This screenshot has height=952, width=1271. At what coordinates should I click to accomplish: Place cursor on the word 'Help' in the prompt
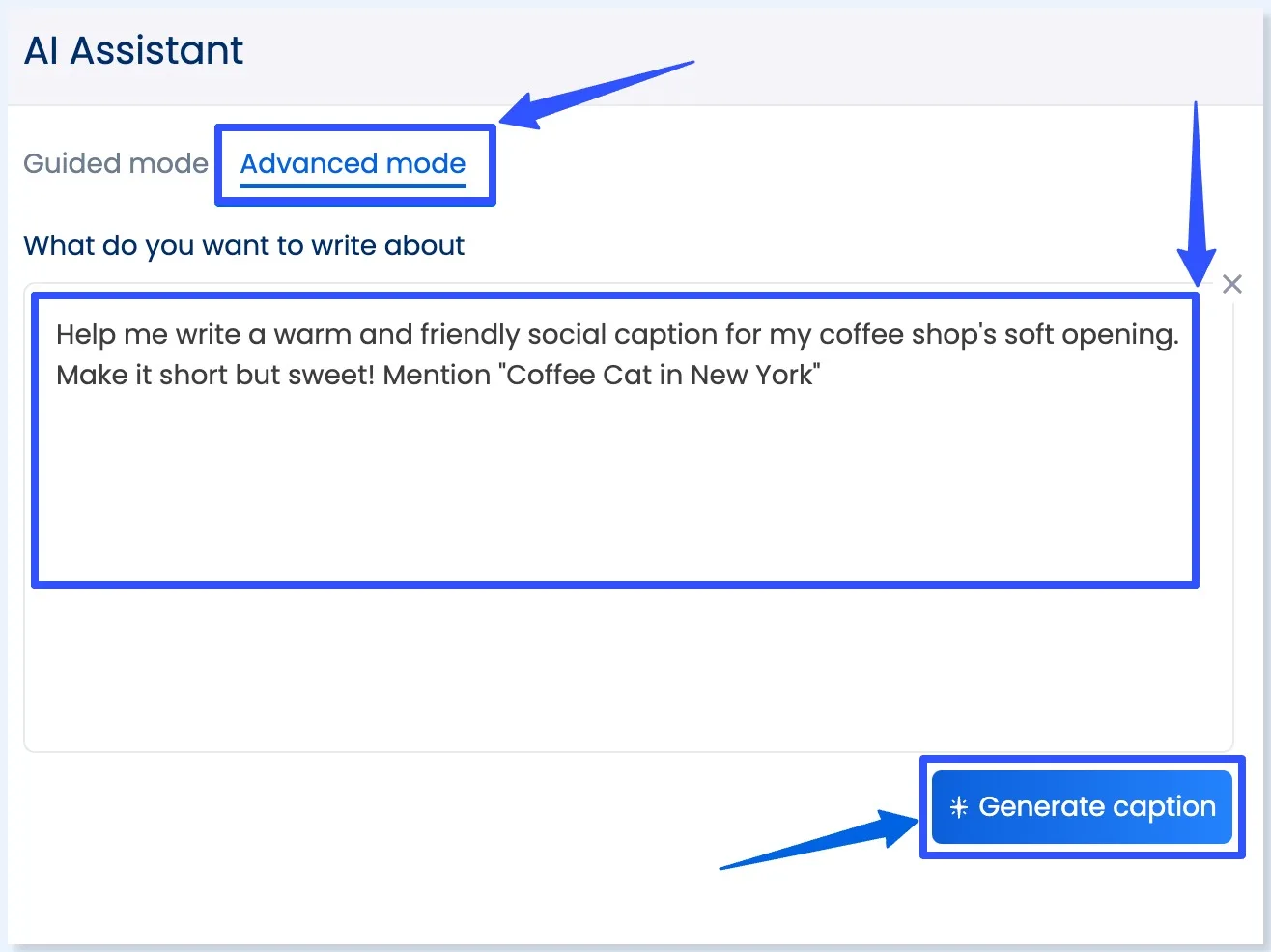coord(85,335)
